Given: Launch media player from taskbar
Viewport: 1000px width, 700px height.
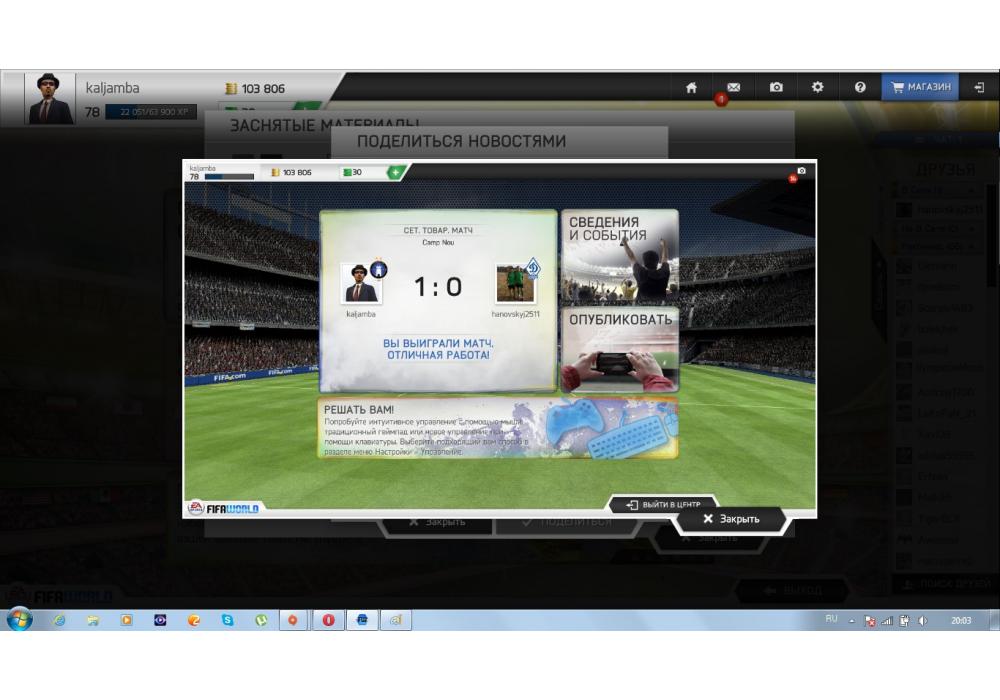Looking at the screenshot, I should click(126, 620).
